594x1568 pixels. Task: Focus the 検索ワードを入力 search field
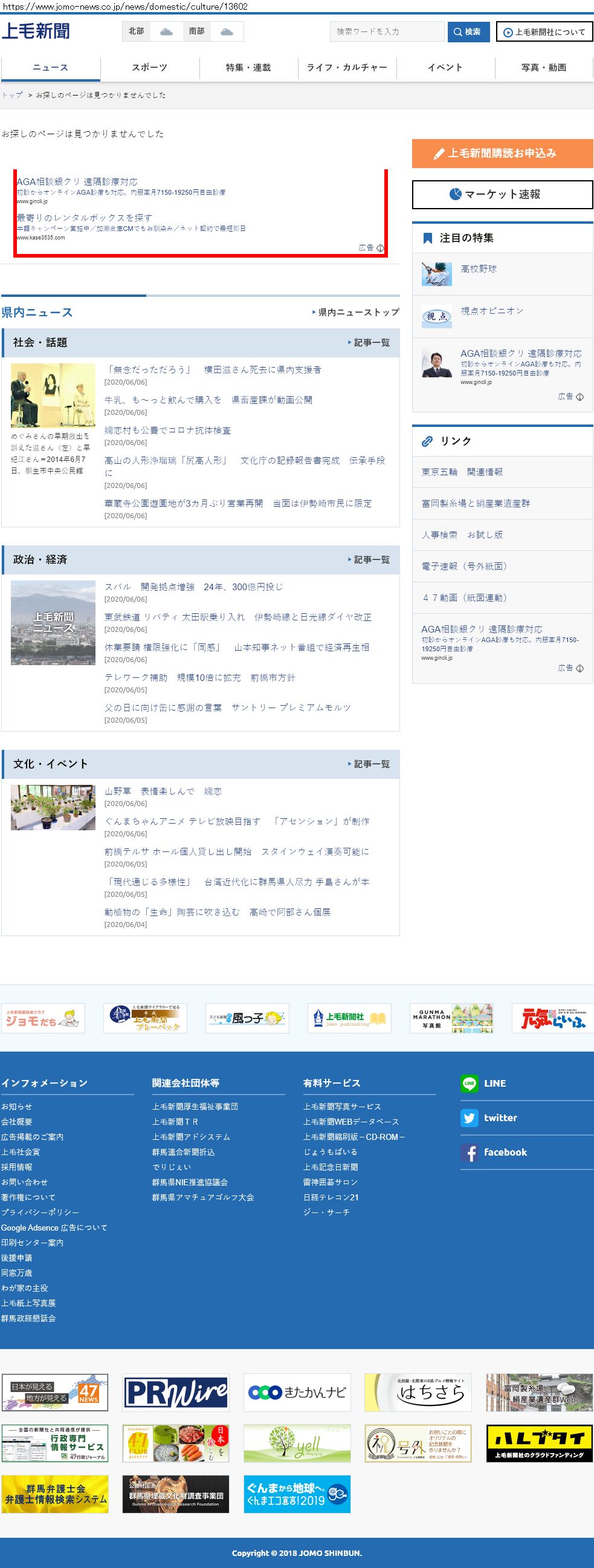387,31
